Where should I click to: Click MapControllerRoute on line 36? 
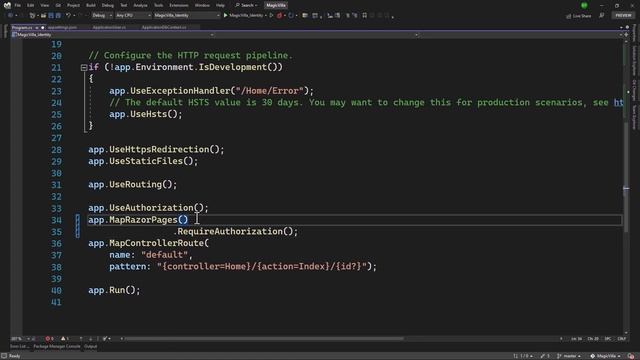click(156, 243)
